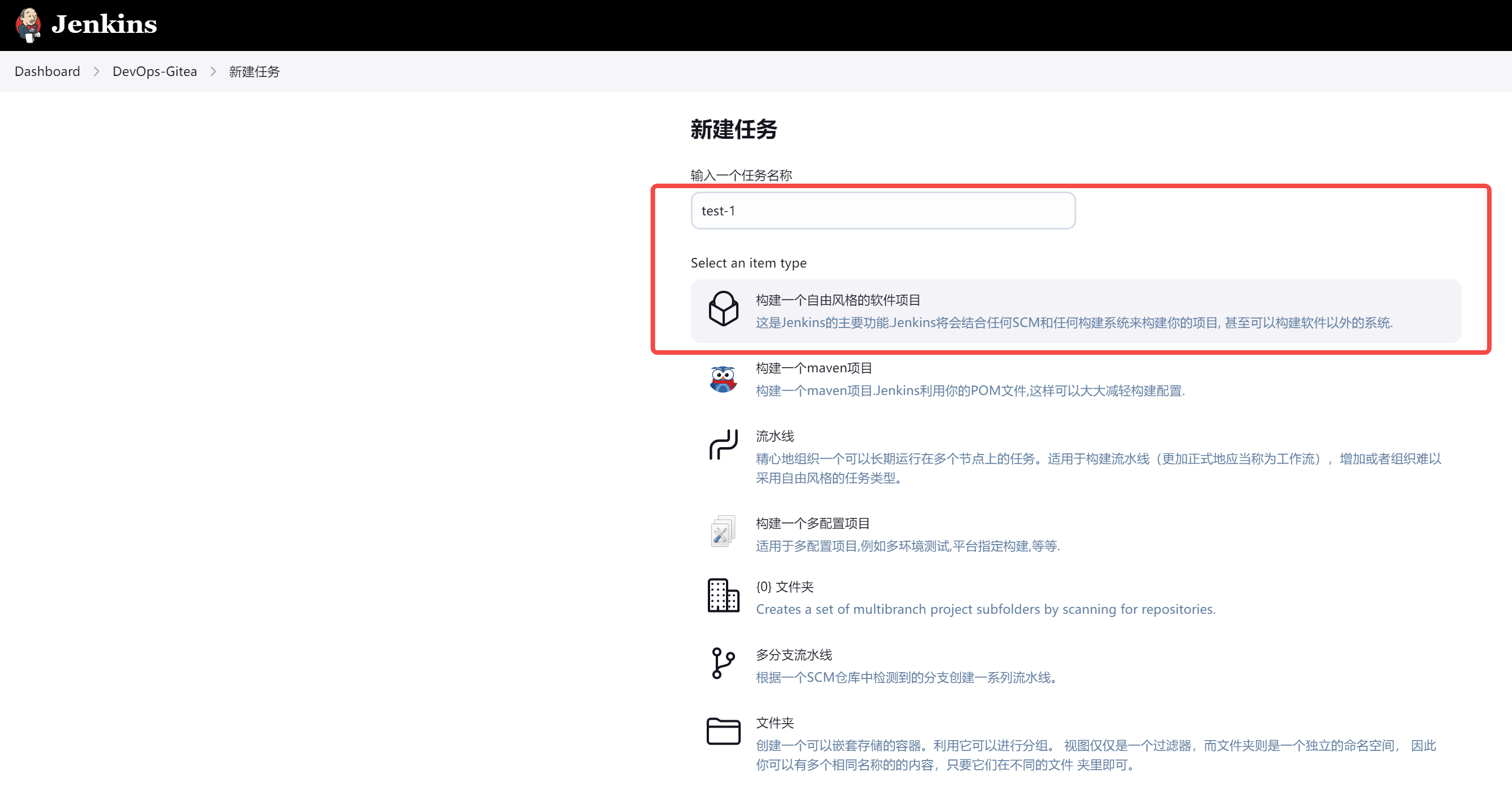Click the 新建任务 breadcrumb item
The width and height of the screenshot is (1512, 790).
[x=254, y=71]
